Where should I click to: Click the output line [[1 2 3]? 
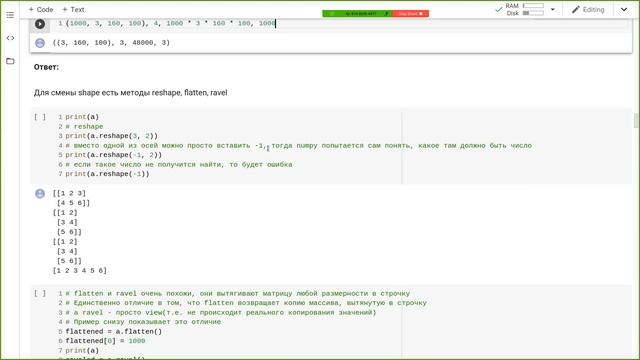pyautogui.click(x=69, y=193)
